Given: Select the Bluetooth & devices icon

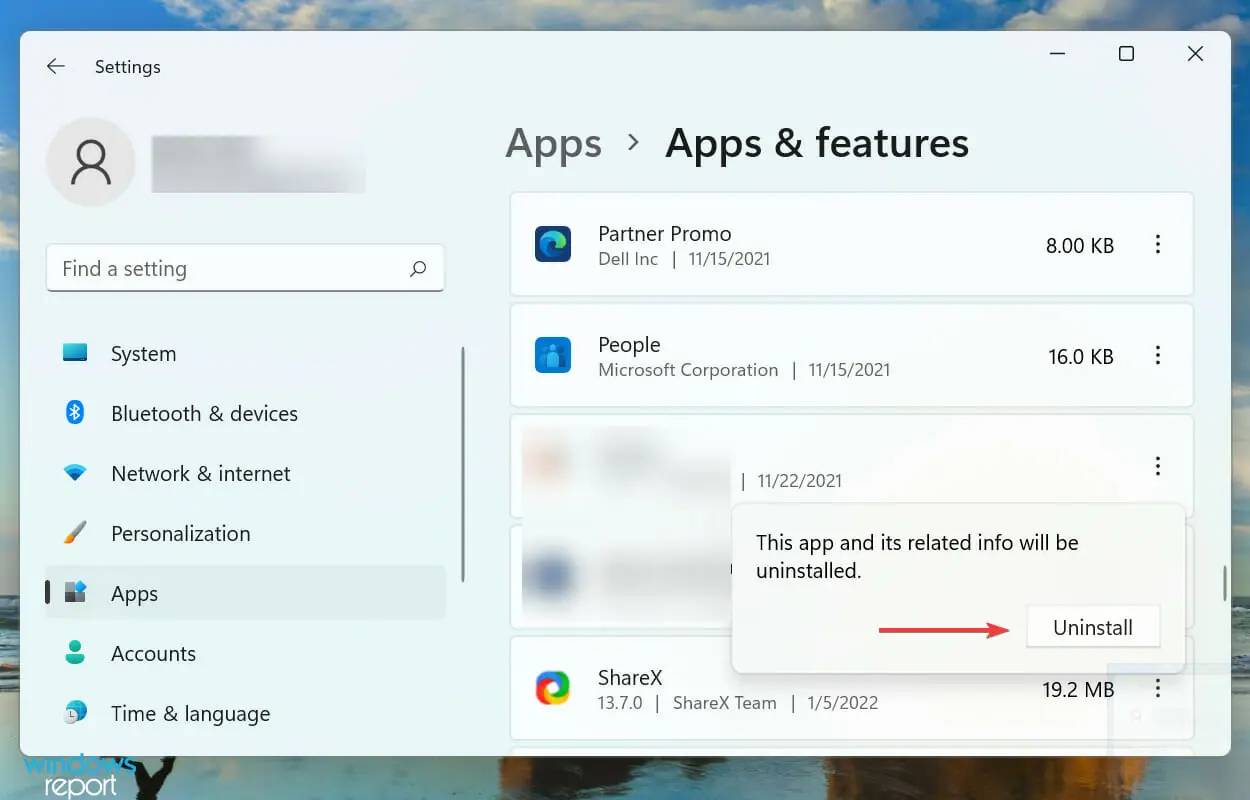Looking at the screenshot, I should coord(75,412).
